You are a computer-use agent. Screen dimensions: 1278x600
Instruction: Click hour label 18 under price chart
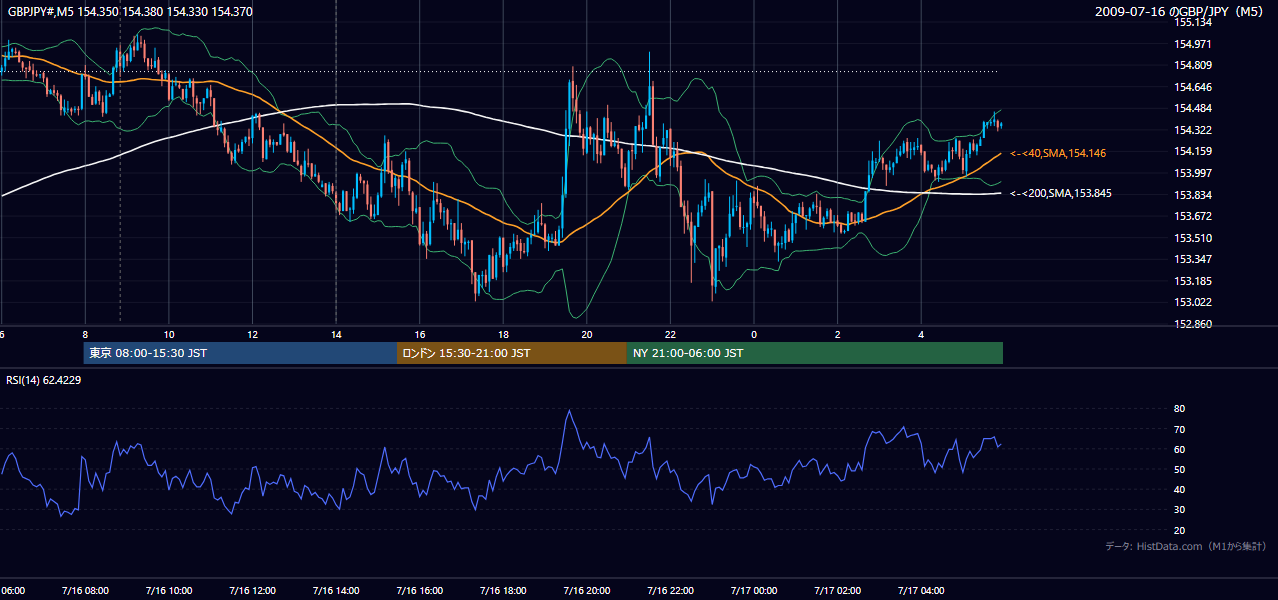click(504, 335)
